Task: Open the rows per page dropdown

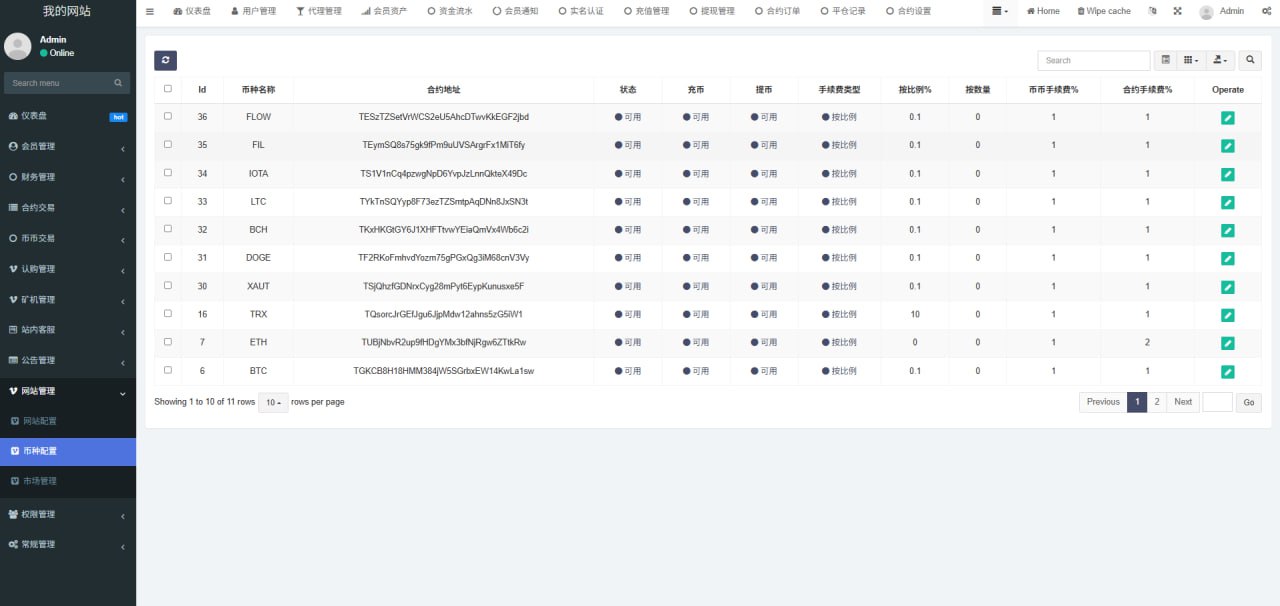Action: click(273, 402)
